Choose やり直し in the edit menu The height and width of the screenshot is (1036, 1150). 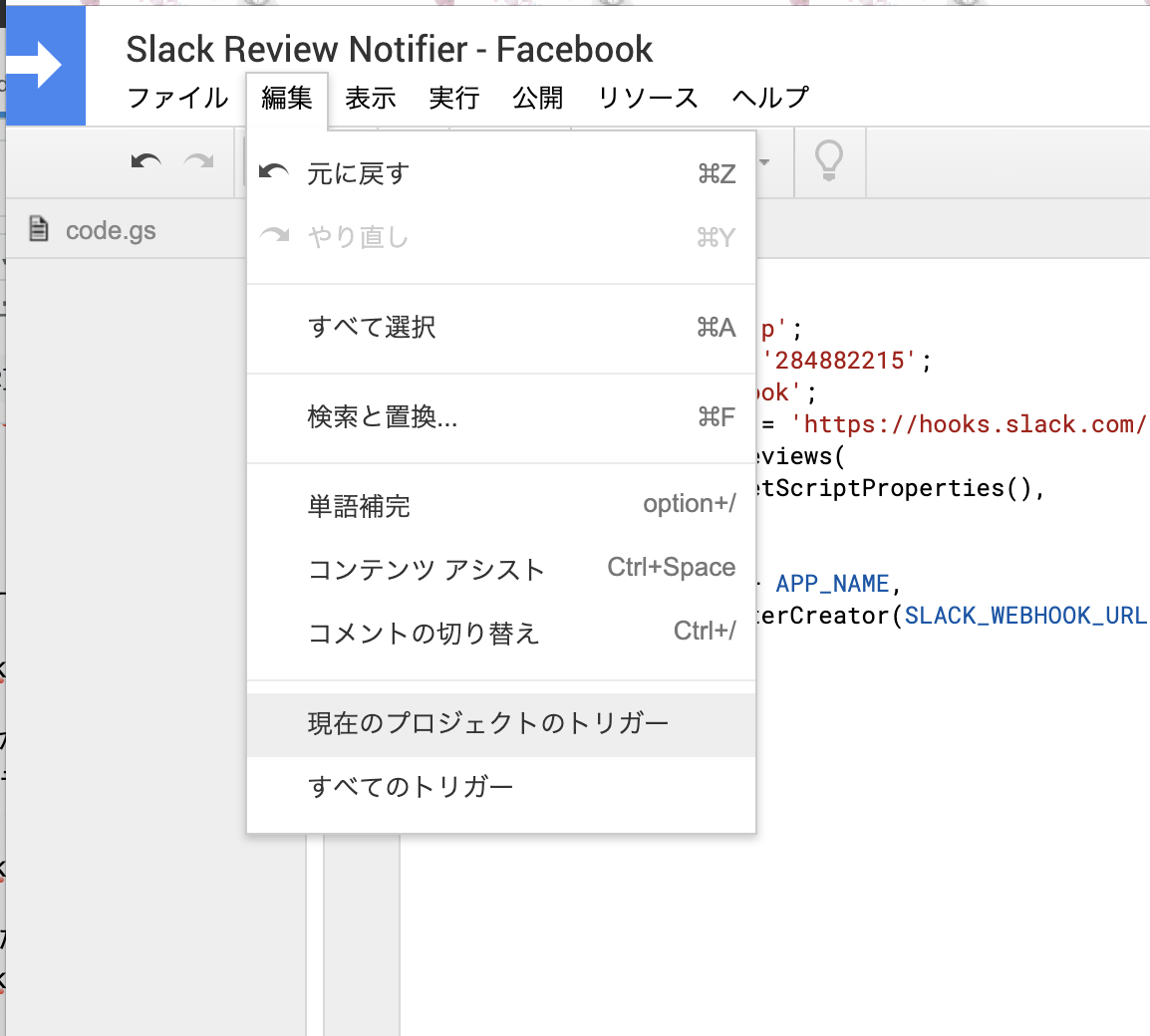tap(501, 237)
